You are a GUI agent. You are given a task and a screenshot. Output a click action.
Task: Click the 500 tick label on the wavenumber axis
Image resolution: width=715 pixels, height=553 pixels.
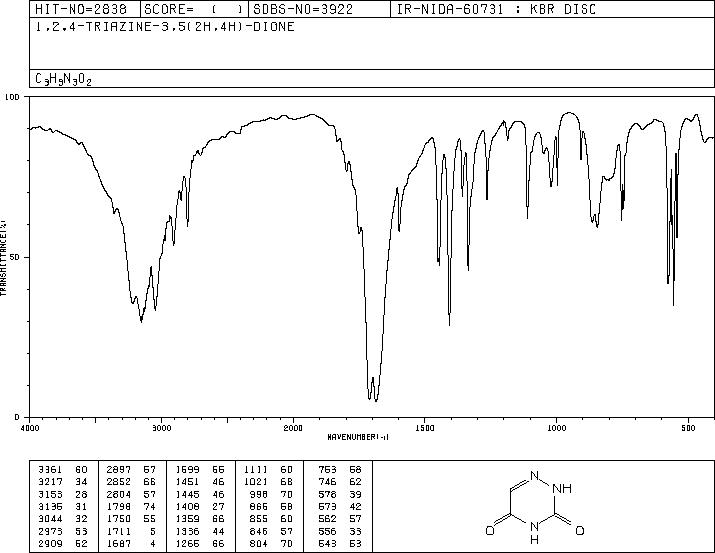688,428
